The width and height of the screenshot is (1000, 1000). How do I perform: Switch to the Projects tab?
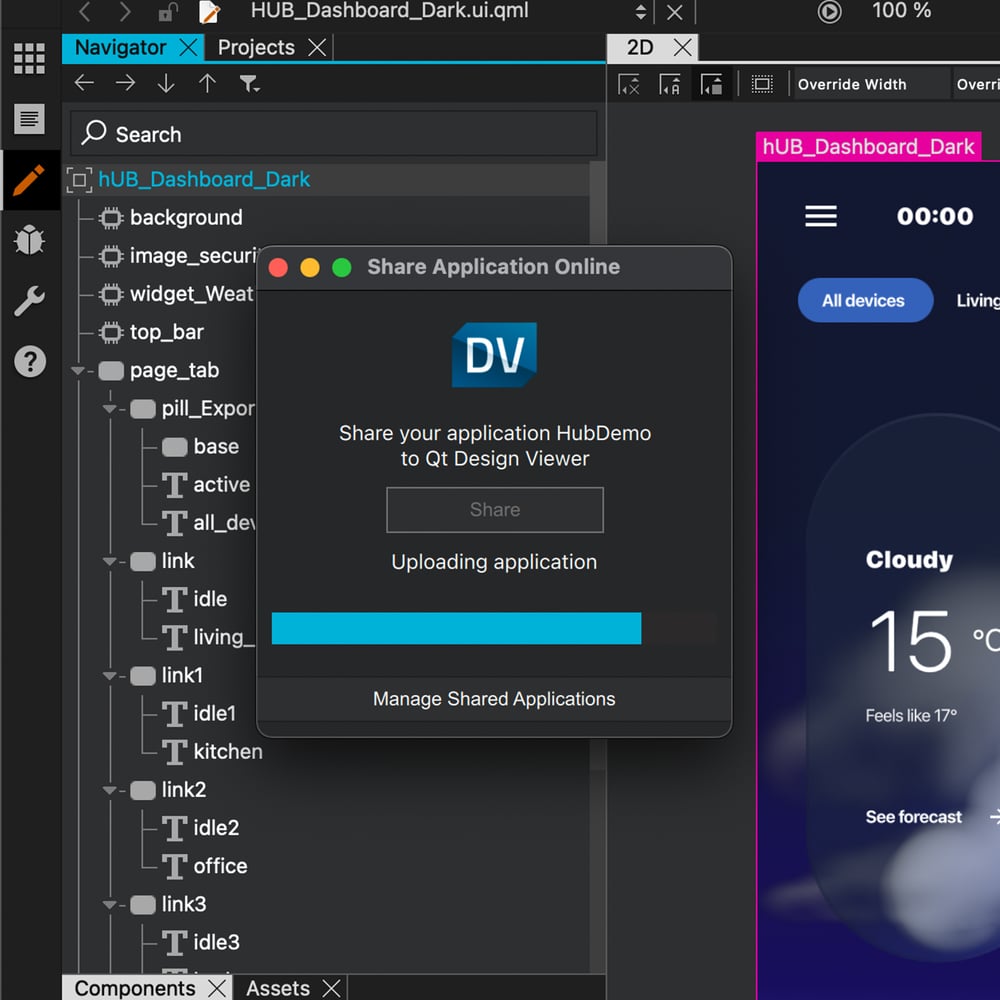[256, 47]
